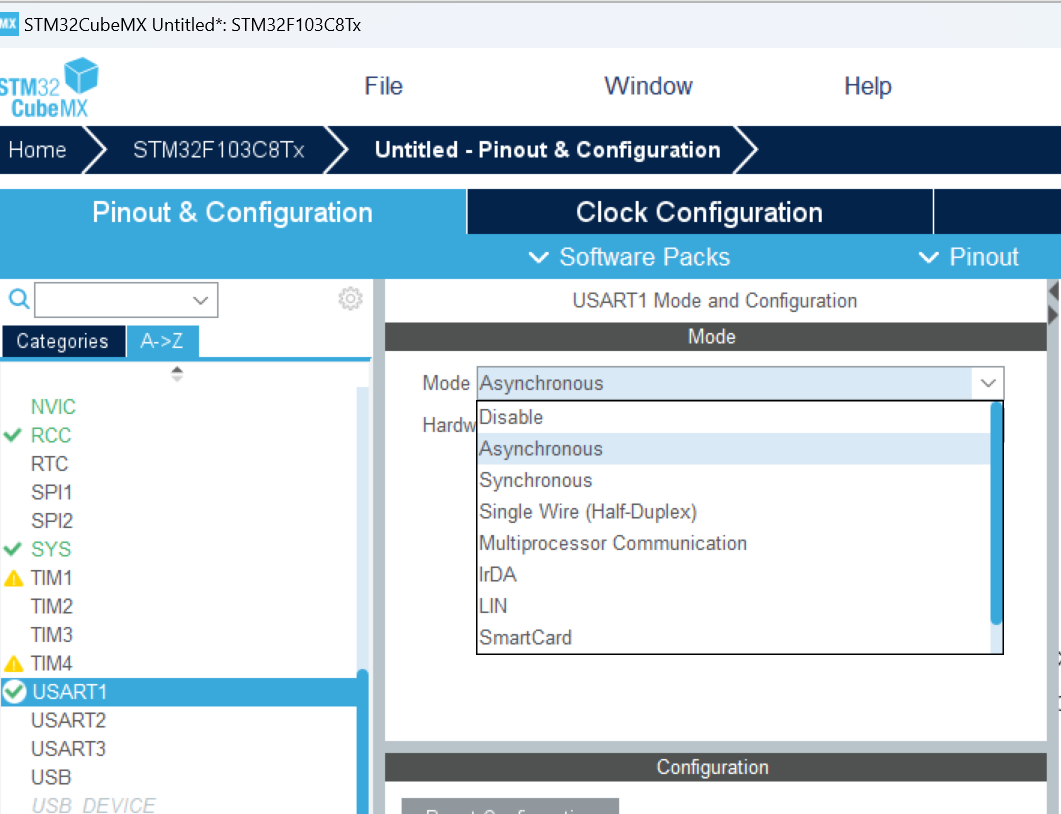Select USB_DEVICE in the peripheral list

[x=93, y=805]
